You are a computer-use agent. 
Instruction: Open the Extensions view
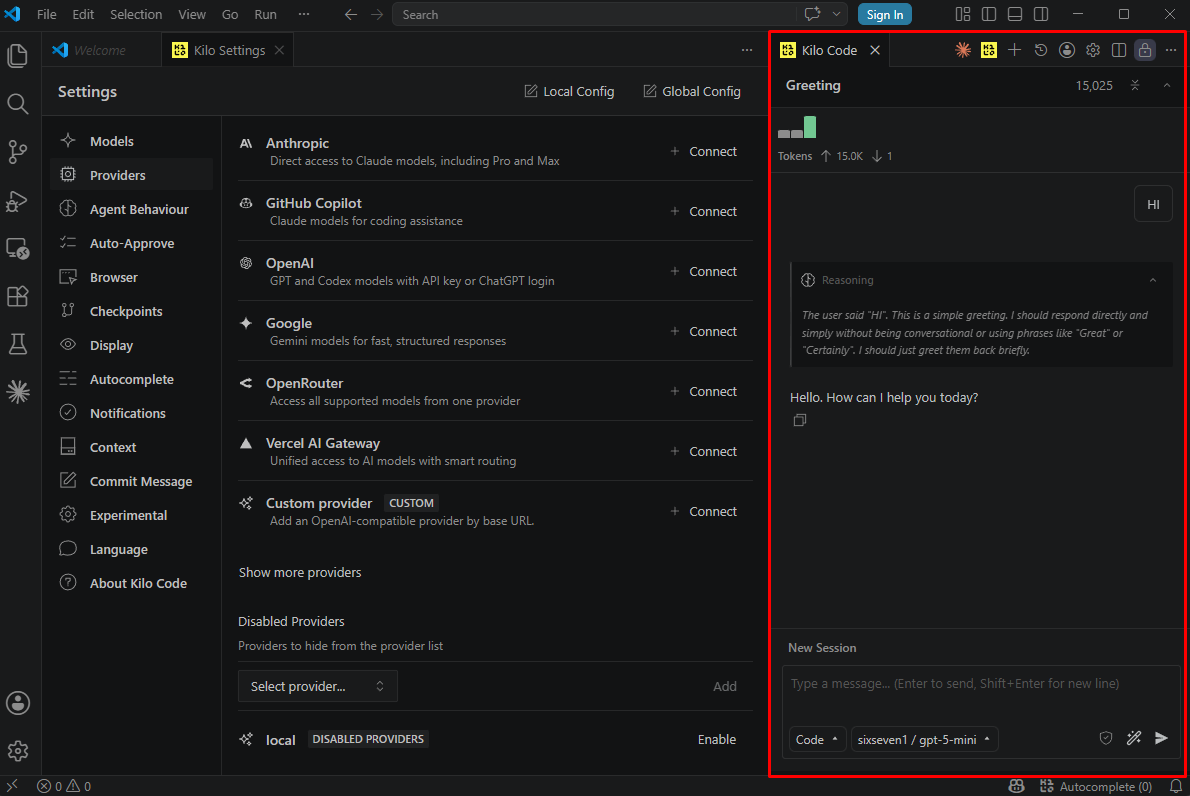pyautogui.click(x=17, y=296)
